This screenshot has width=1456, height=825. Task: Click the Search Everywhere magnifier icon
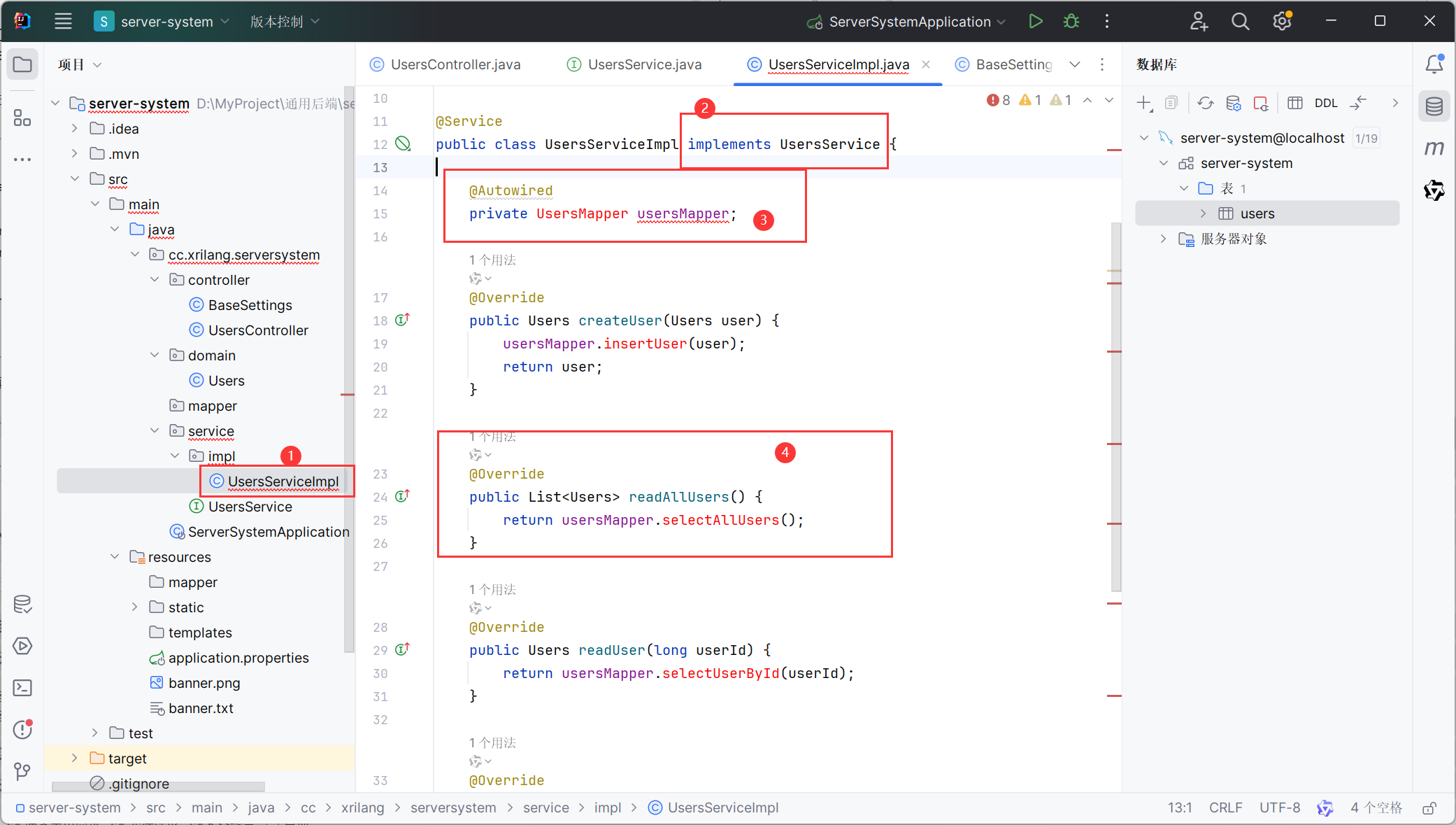[x=1240, y=22]
